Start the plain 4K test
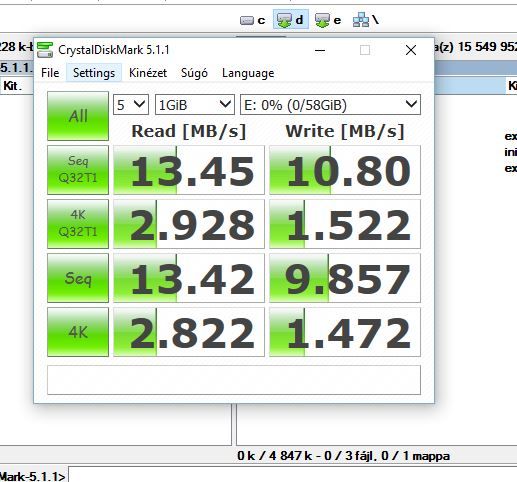Viewport: 517px width, 482px height. 78,332
